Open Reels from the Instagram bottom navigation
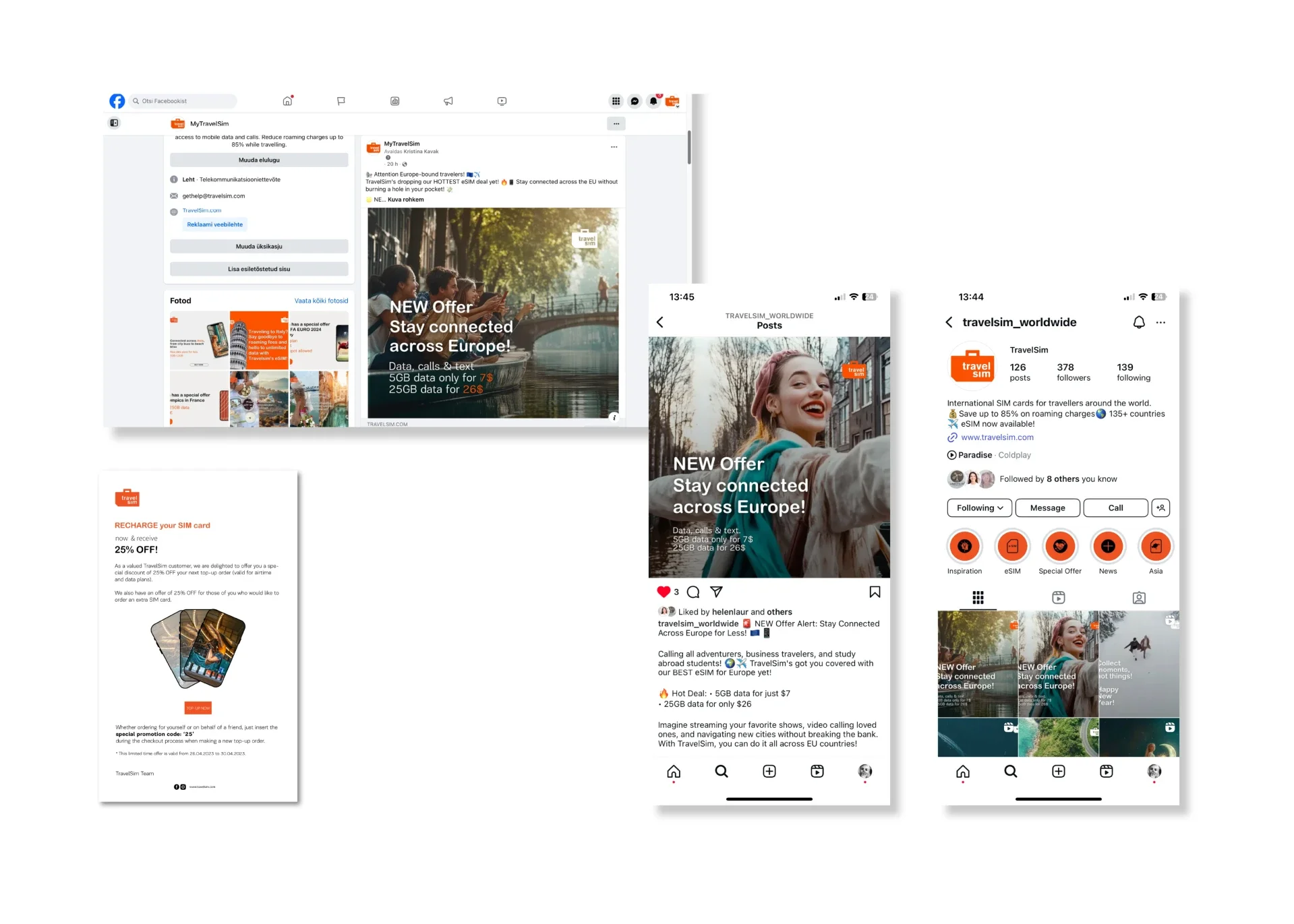The height and width of the screenshot is (924, 1294). coord(816,771)
